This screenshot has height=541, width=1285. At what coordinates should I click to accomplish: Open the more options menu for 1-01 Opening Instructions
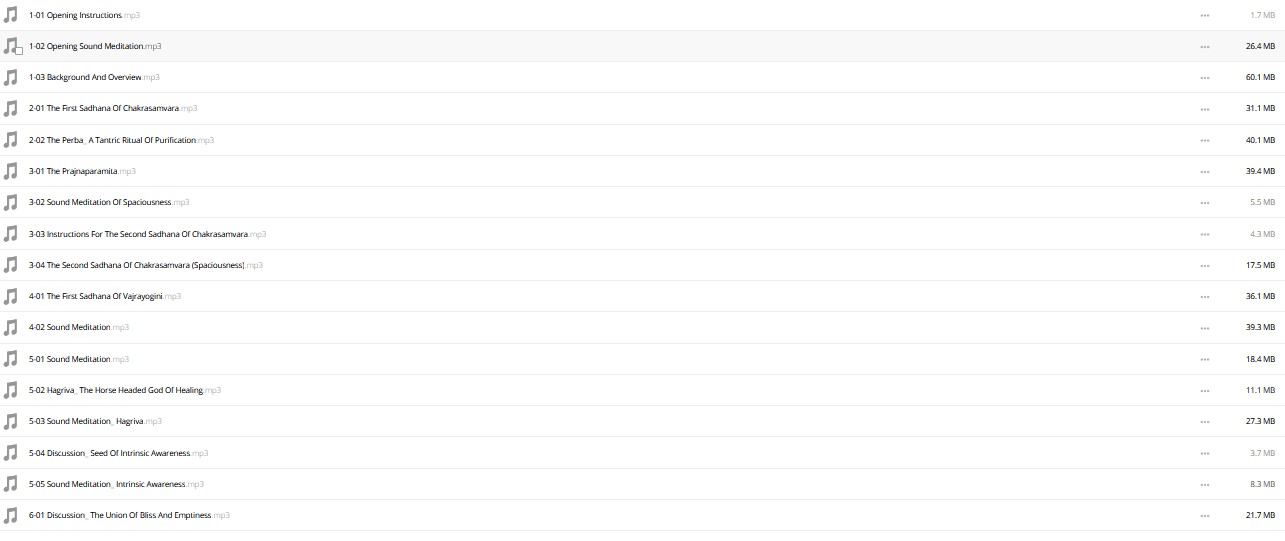[x=1204, y=15]
